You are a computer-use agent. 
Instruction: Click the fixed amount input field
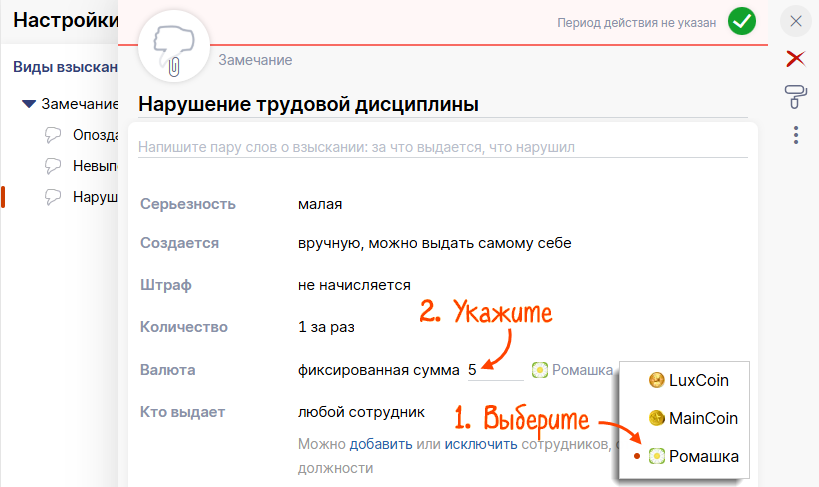[494, 370]
